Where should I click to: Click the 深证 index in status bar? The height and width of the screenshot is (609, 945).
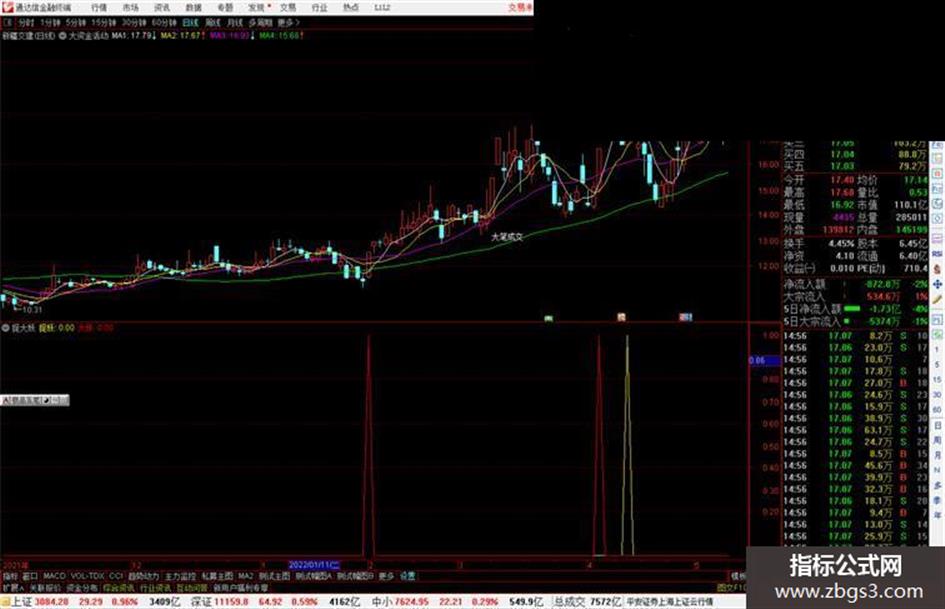pos(202,602)
